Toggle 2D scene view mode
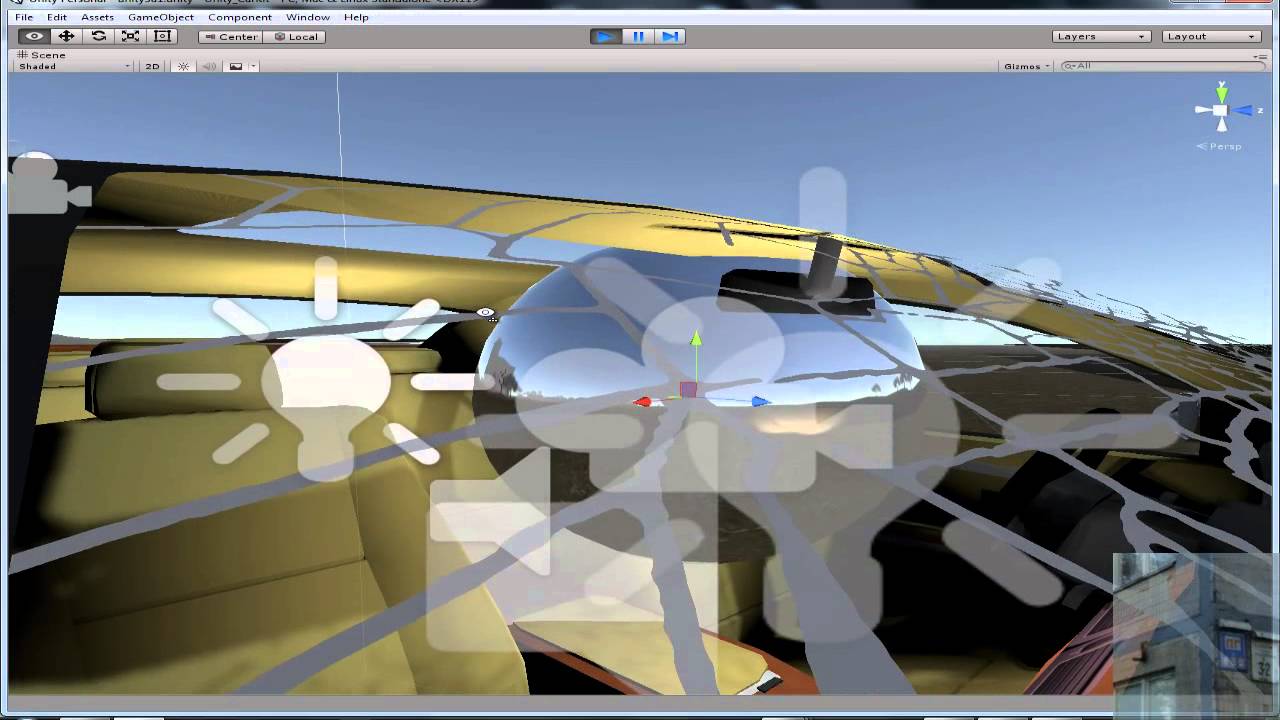 tap(152, 66)
